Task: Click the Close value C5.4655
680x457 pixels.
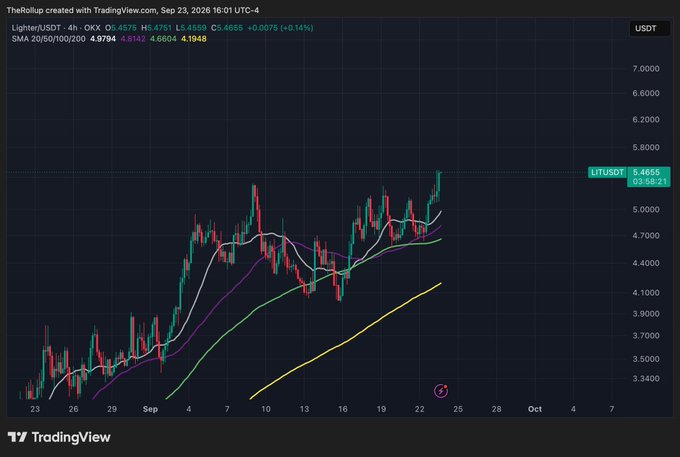Action: click(x=227, y=28)
